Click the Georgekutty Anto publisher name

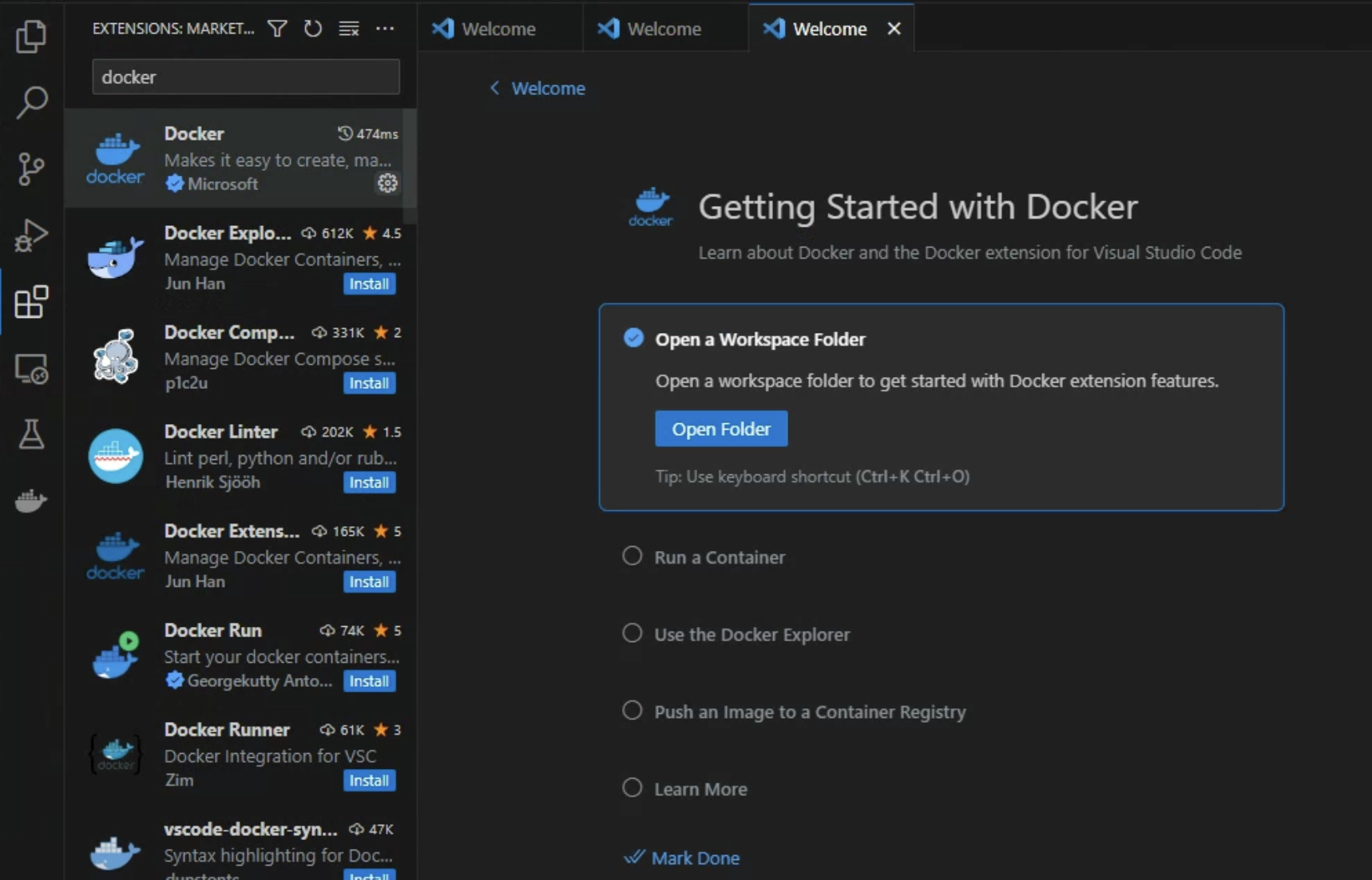pyautogui.click(x=260, y=681)
